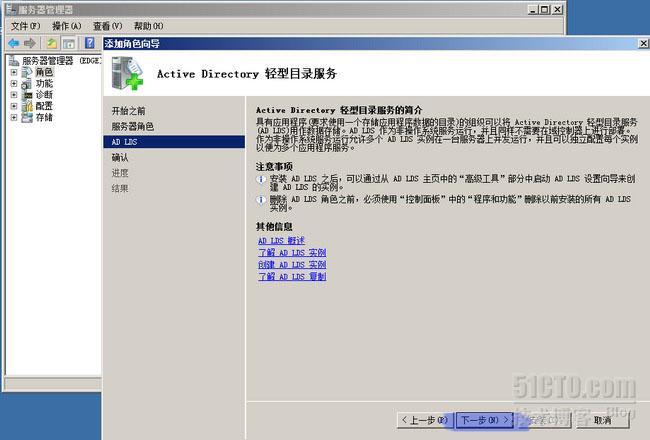Click the 结果 disabled step text
650x440 pixels.
click(x=120, y=189)
